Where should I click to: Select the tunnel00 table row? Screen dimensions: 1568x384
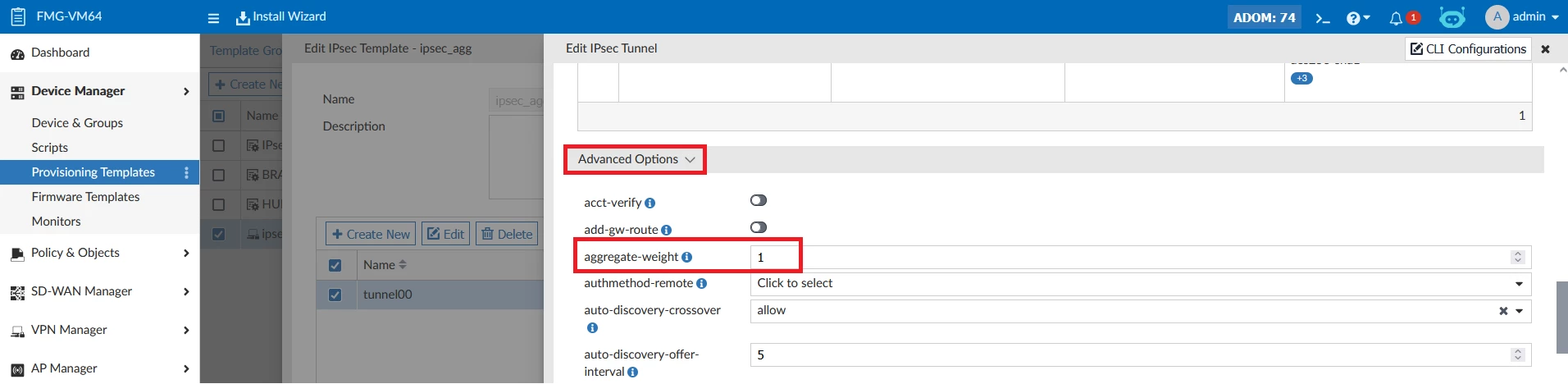point(430,295)
